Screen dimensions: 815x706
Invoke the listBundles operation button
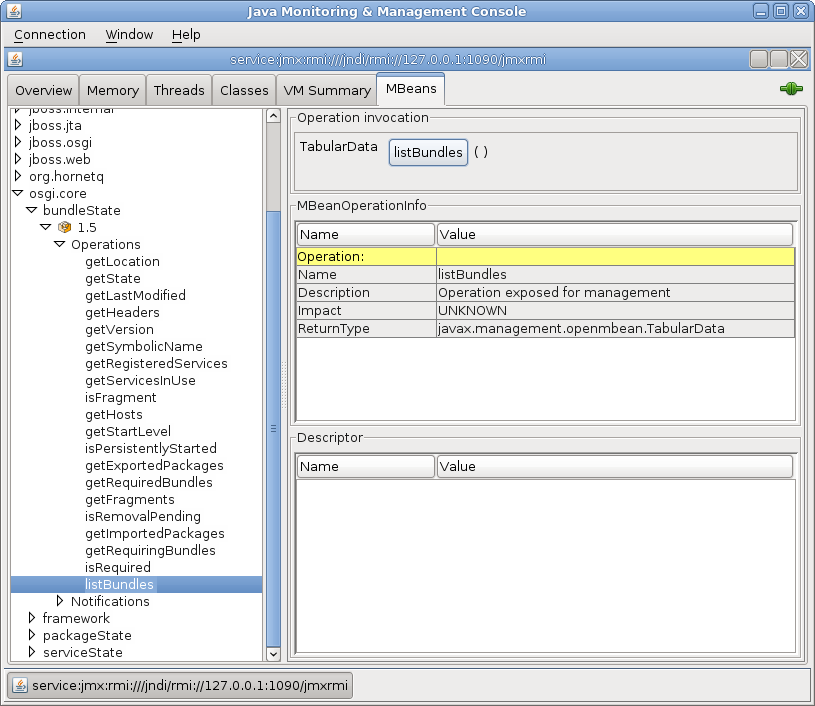428,152
